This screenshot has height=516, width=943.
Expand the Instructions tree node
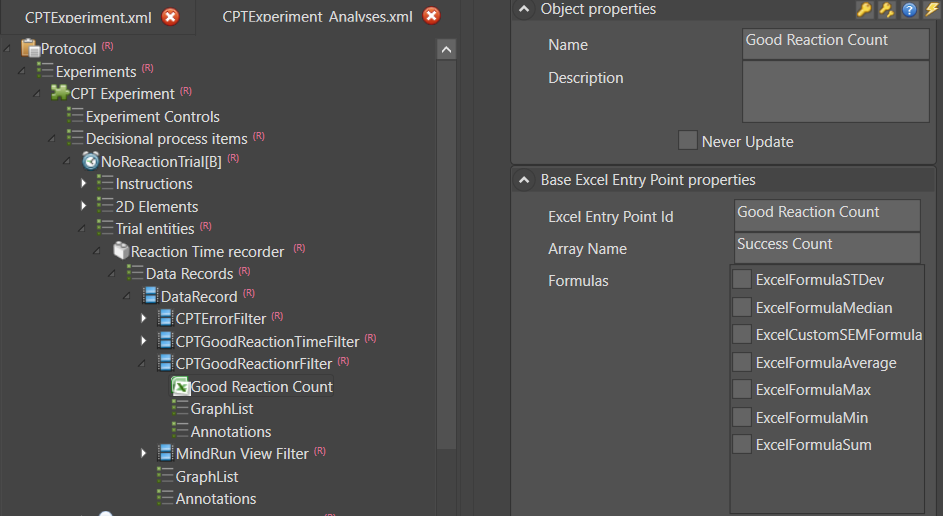(x=84, y=184)
